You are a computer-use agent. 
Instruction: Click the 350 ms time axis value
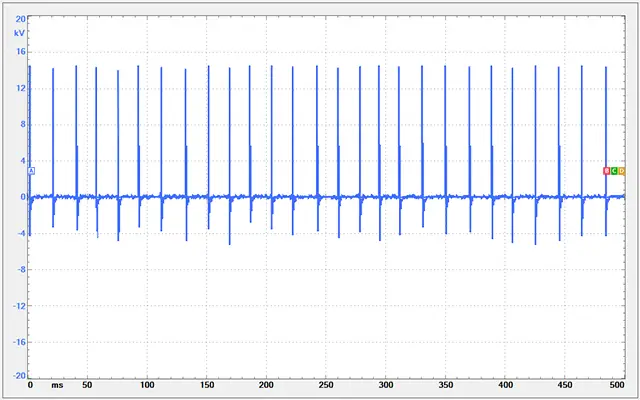click(x=445, y=385)
